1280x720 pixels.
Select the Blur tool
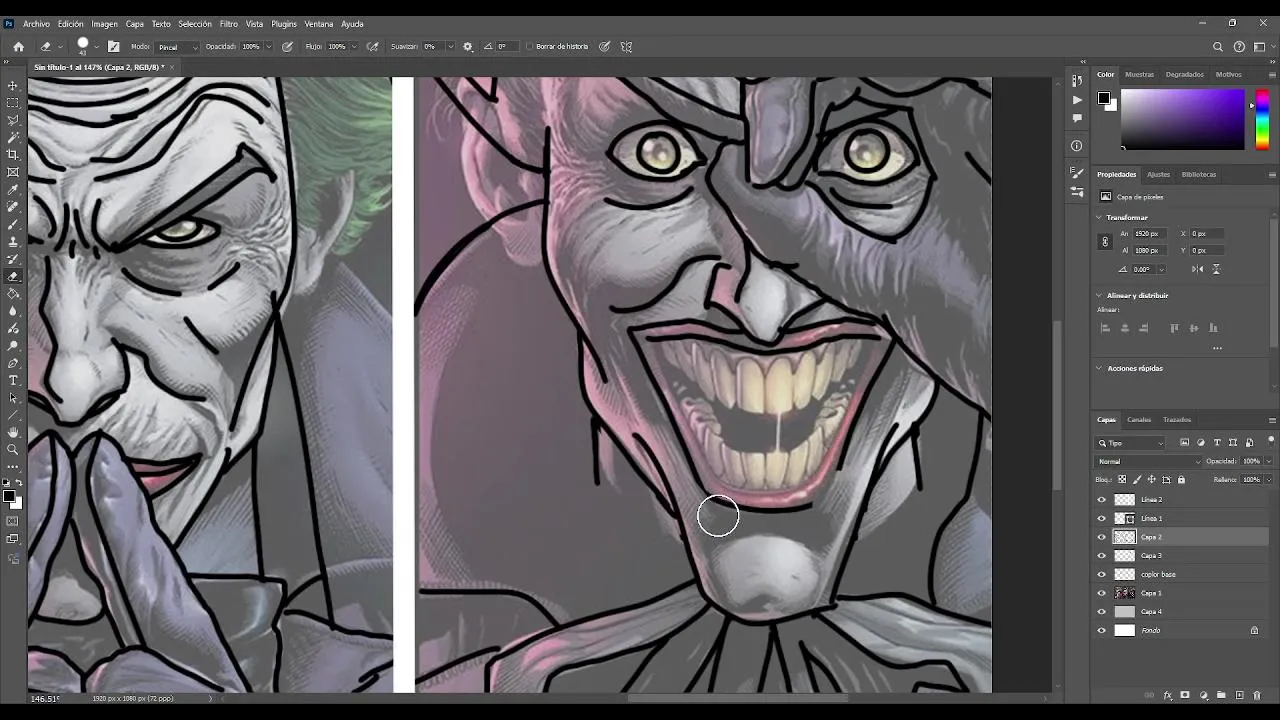tap(13, 311)
